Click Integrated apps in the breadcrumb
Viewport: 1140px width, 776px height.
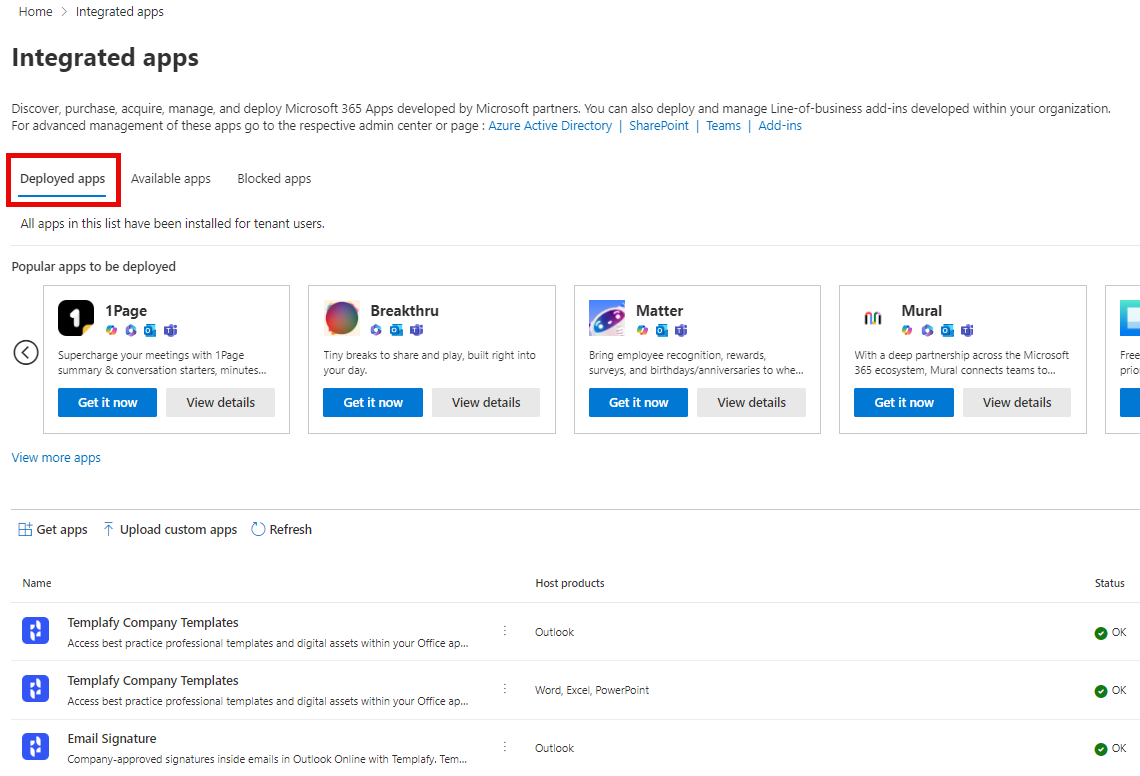tap(120, 12)
